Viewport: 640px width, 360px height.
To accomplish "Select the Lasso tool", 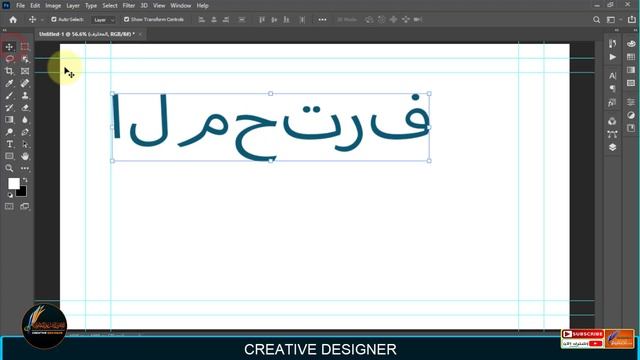I will coord(9,59).
